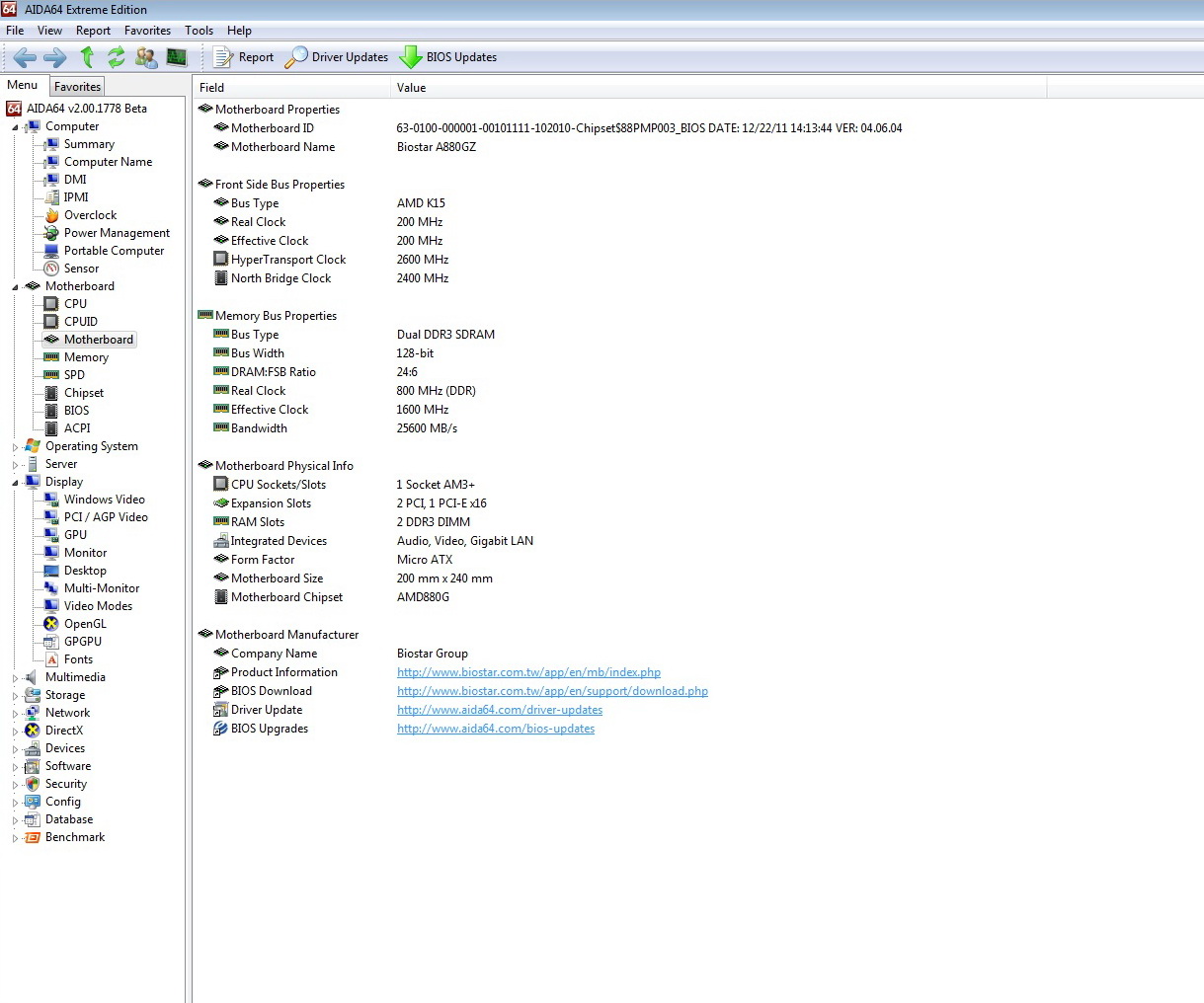Click the Field column header
This screenshot has width=1204, height=1003.
click(x=291, y=88)
